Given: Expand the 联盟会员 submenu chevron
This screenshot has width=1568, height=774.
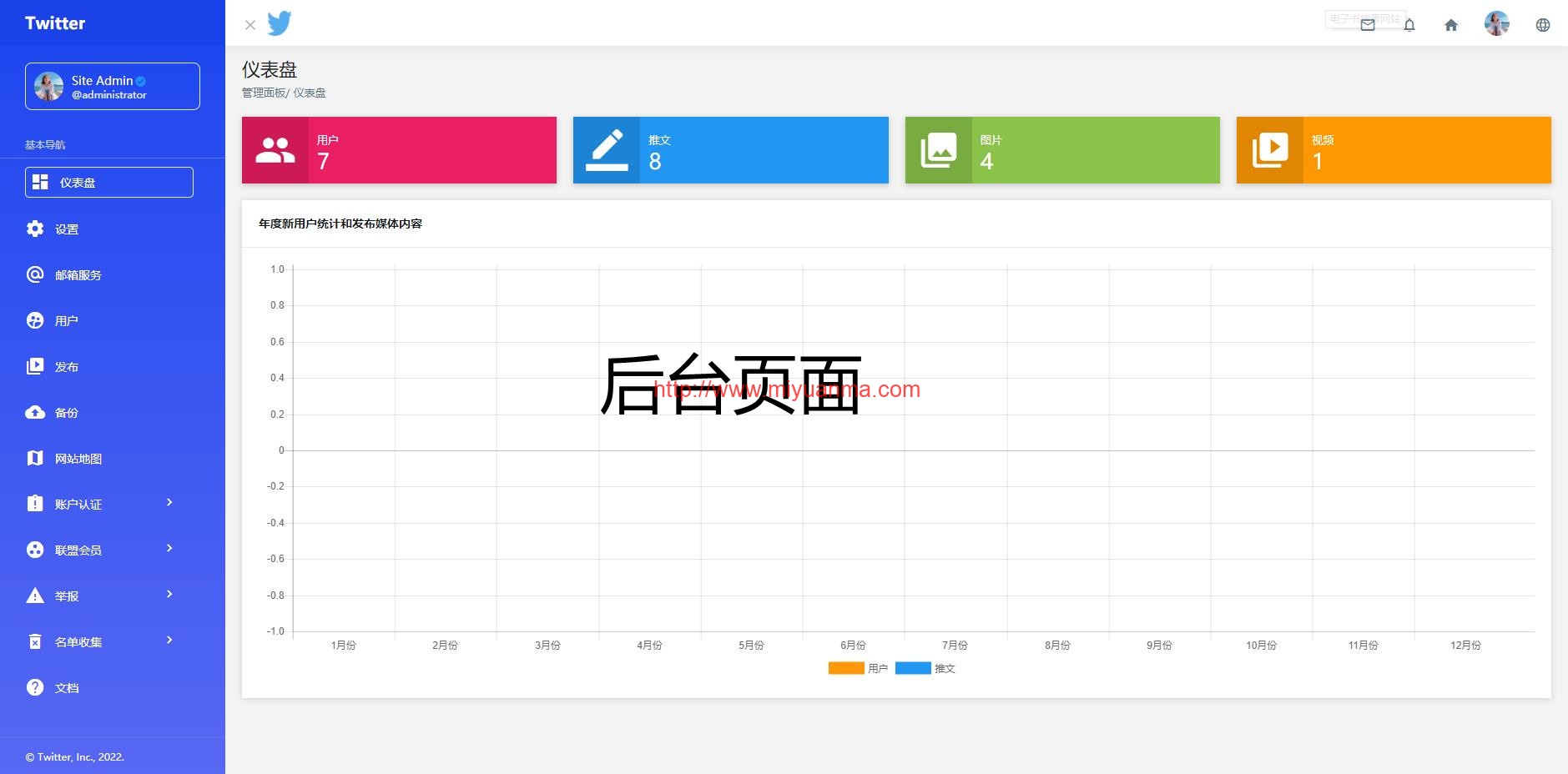Looking at the screenshot, I should (x=169, y=548).
